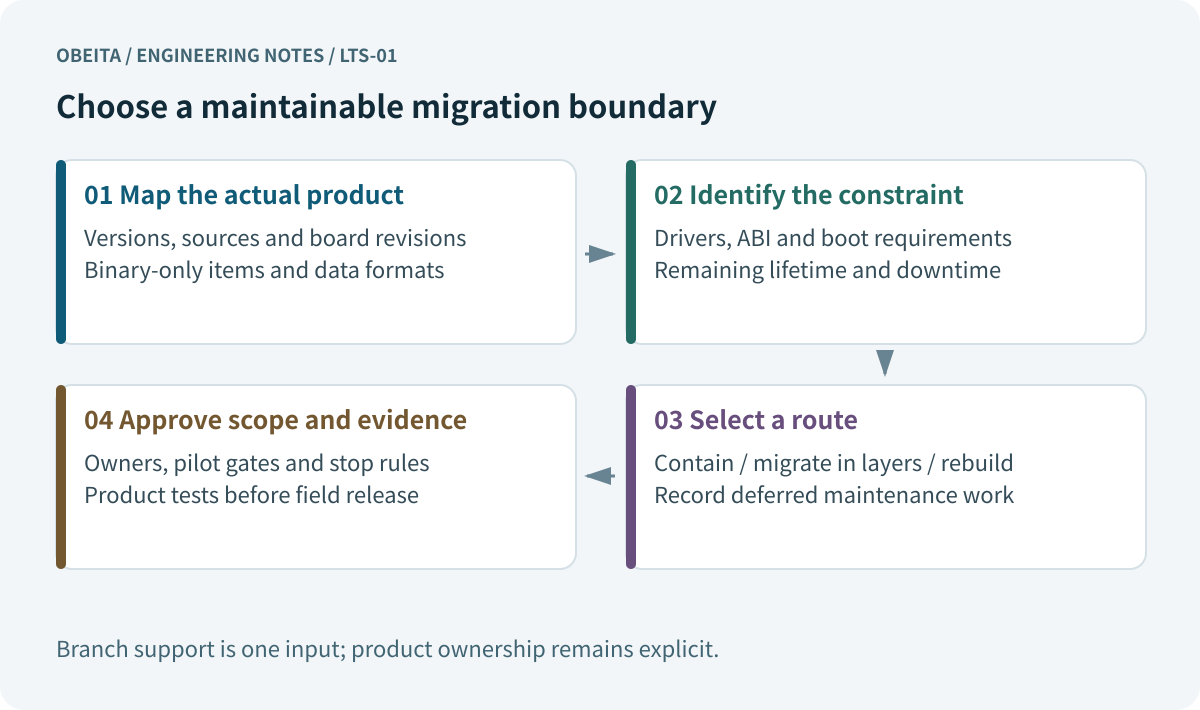Click heading '02 Identify the constraint'

point(808,195)
